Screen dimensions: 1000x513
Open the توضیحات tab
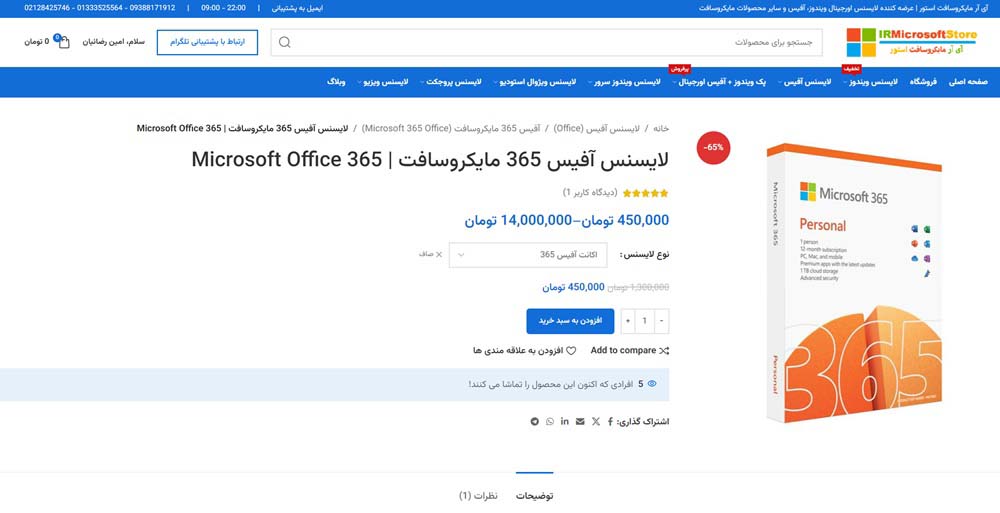[x=534, y=495]
